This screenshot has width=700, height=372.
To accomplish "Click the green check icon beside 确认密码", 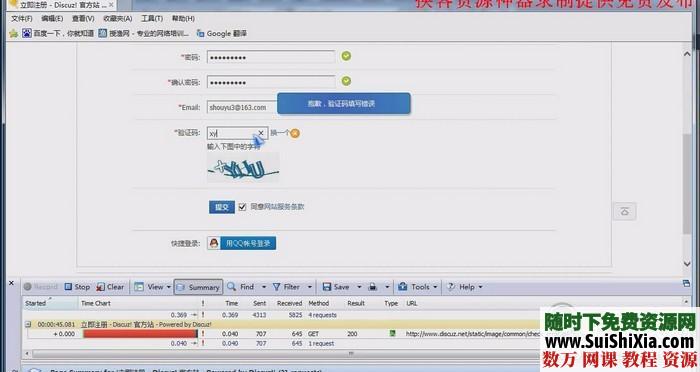I will (x=346, y=81).
